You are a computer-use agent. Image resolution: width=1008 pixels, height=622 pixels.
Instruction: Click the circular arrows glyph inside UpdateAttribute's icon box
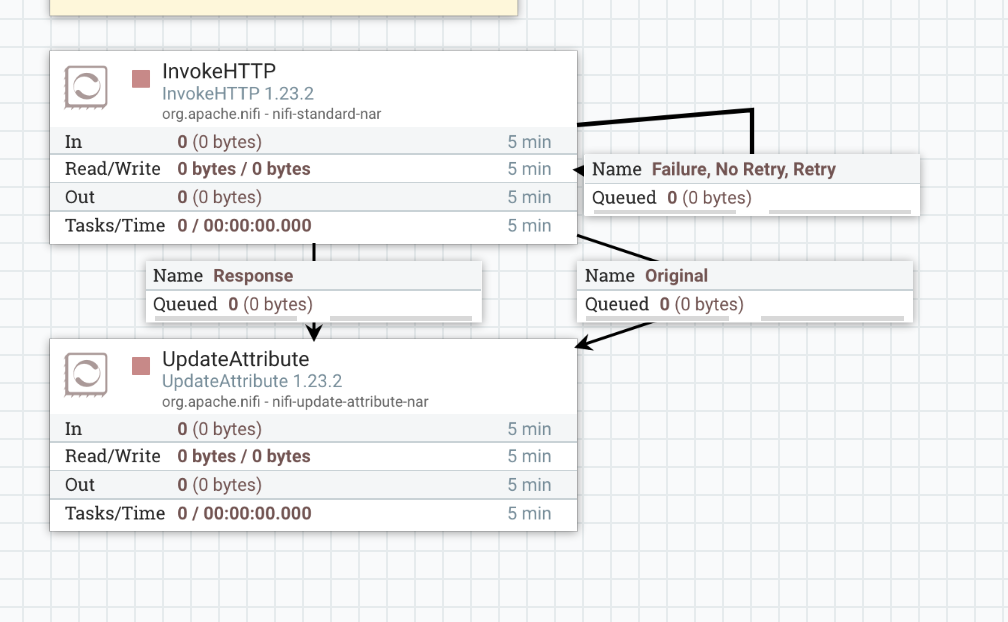click(85, 374)
